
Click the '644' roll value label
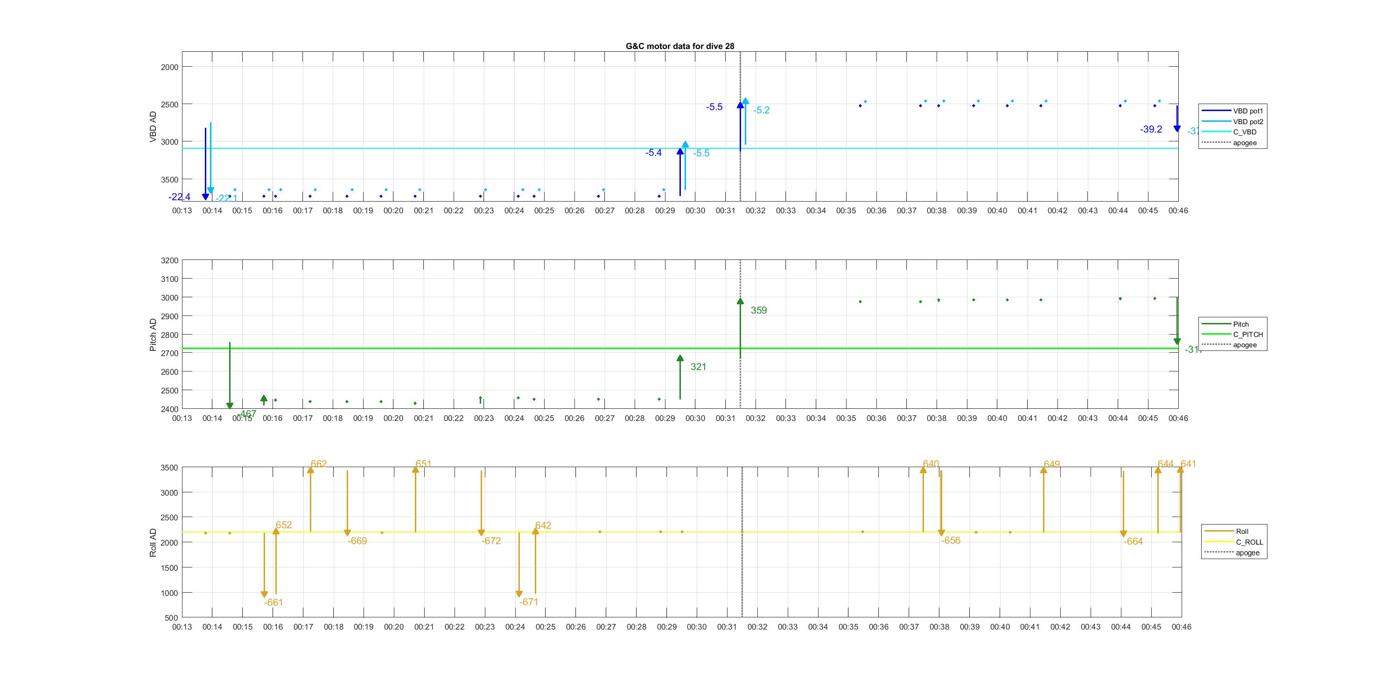1165,464
